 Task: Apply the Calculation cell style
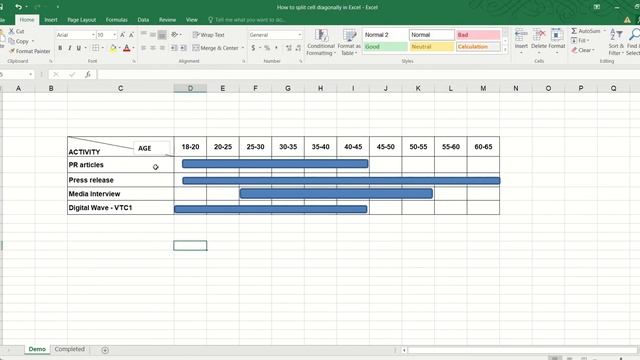pos(478,47)
